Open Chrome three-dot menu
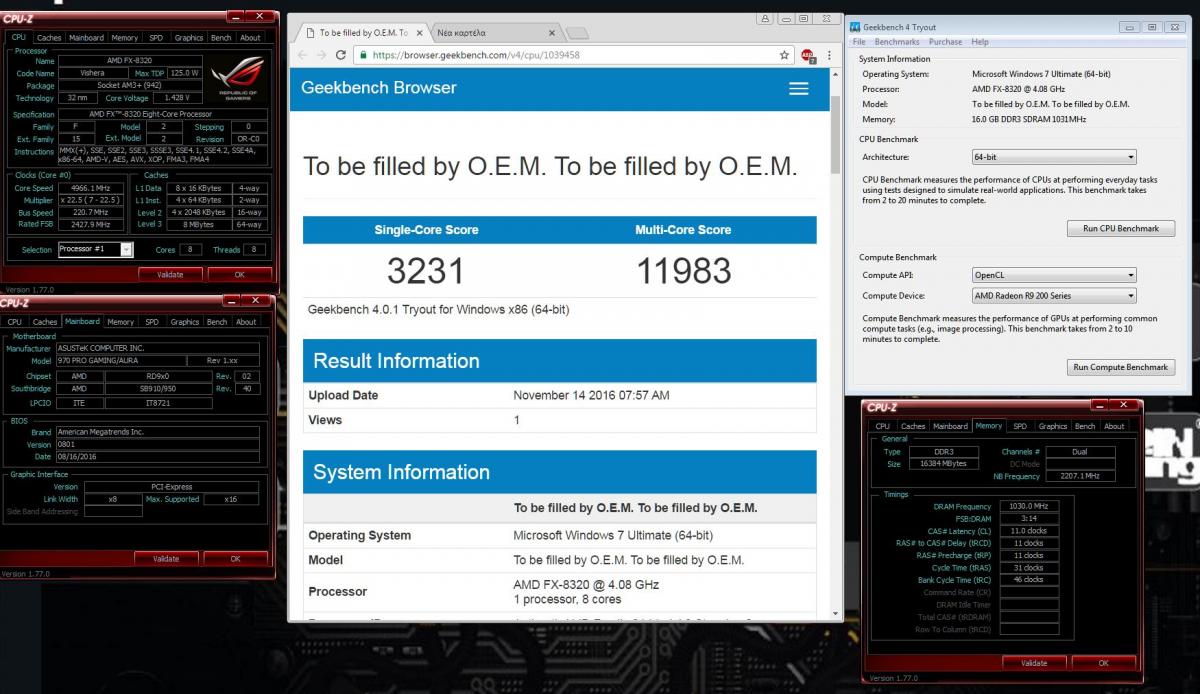Image resolution: width=1200 pixels, height=694 pixels. pos(829,55)
